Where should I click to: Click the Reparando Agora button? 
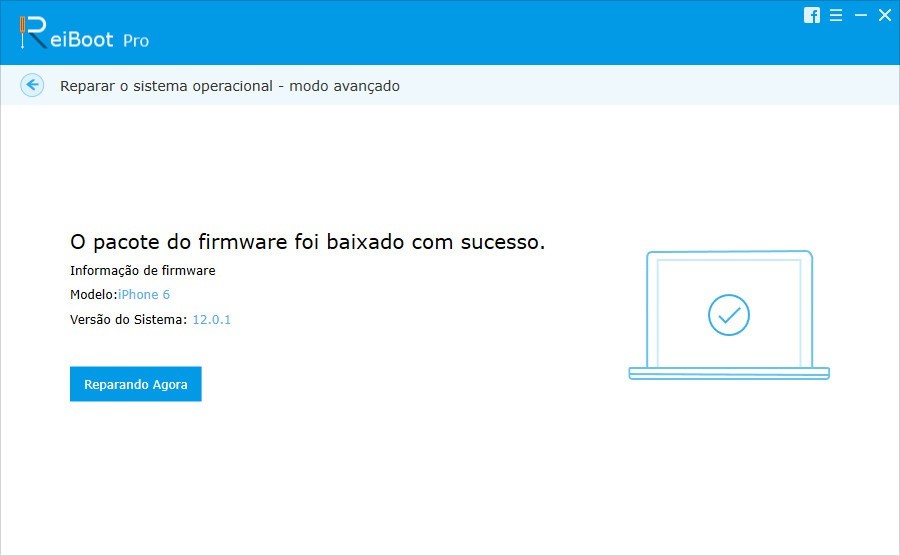tap(135, 384)
